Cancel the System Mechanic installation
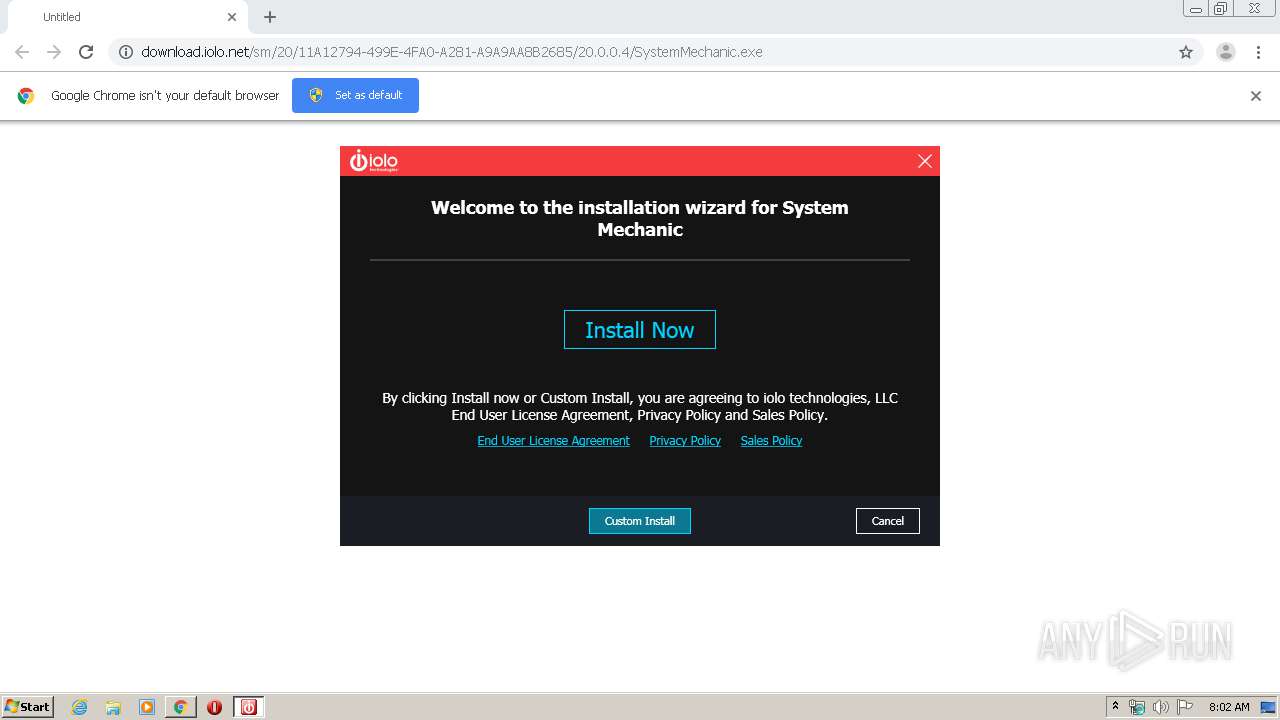 click(888, 521)
